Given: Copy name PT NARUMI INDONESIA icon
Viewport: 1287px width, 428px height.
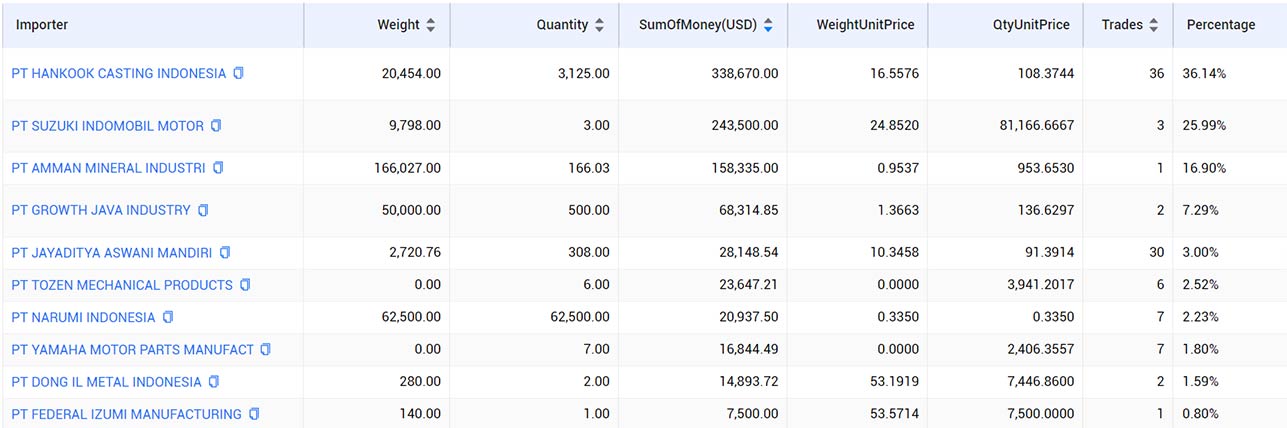Looking at the screenshot, I should (168, 317).
